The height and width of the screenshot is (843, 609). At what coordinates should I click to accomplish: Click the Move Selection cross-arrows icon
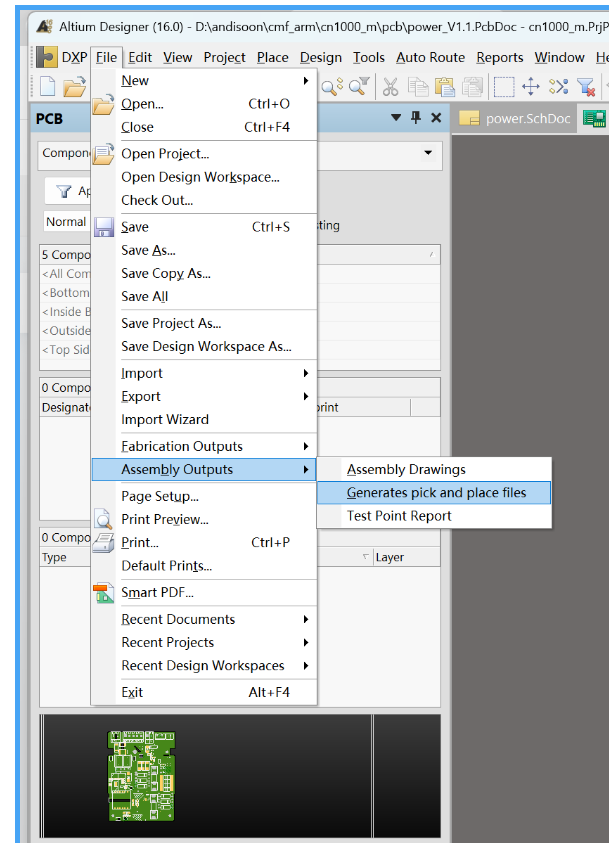(531, 87)
